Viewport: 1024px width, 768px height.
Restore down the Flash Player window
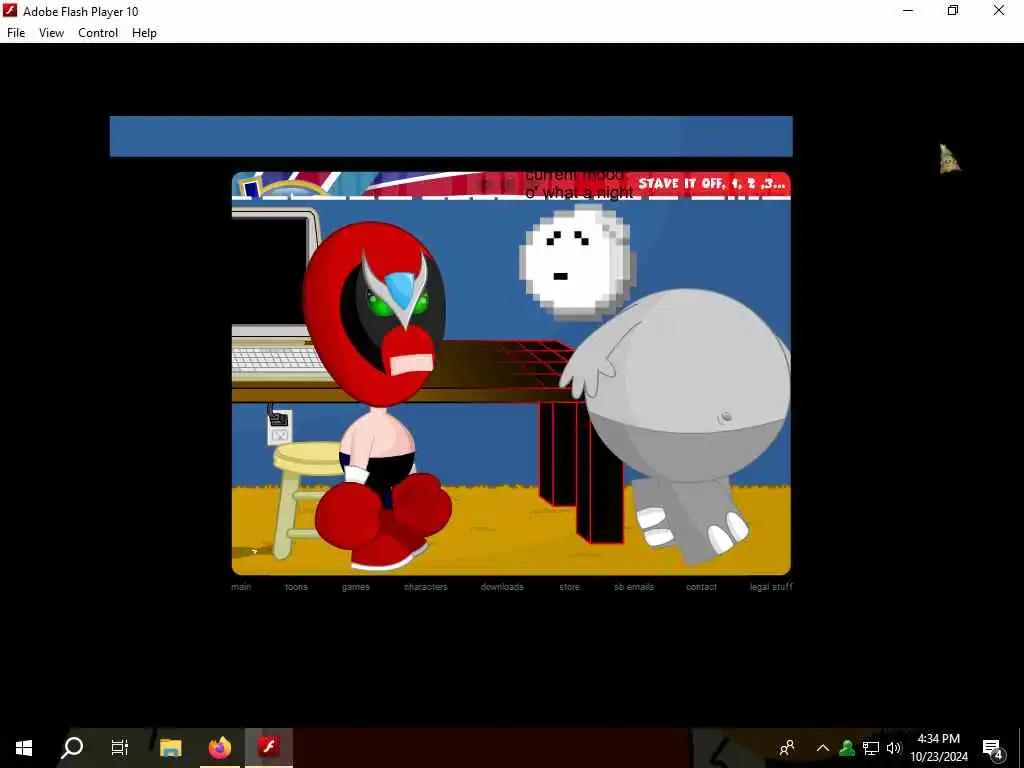(x=953, y=10)
